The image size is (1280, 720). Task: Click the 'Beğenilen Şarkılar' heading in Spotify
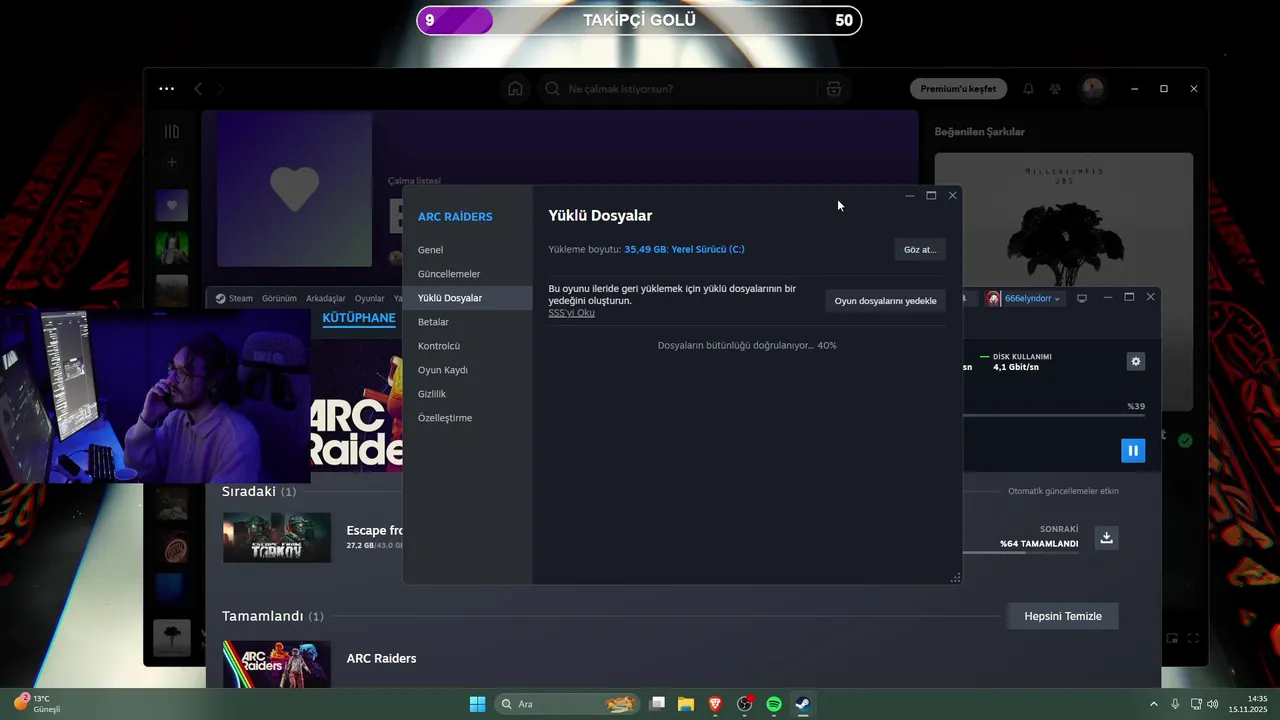point(979,131)
